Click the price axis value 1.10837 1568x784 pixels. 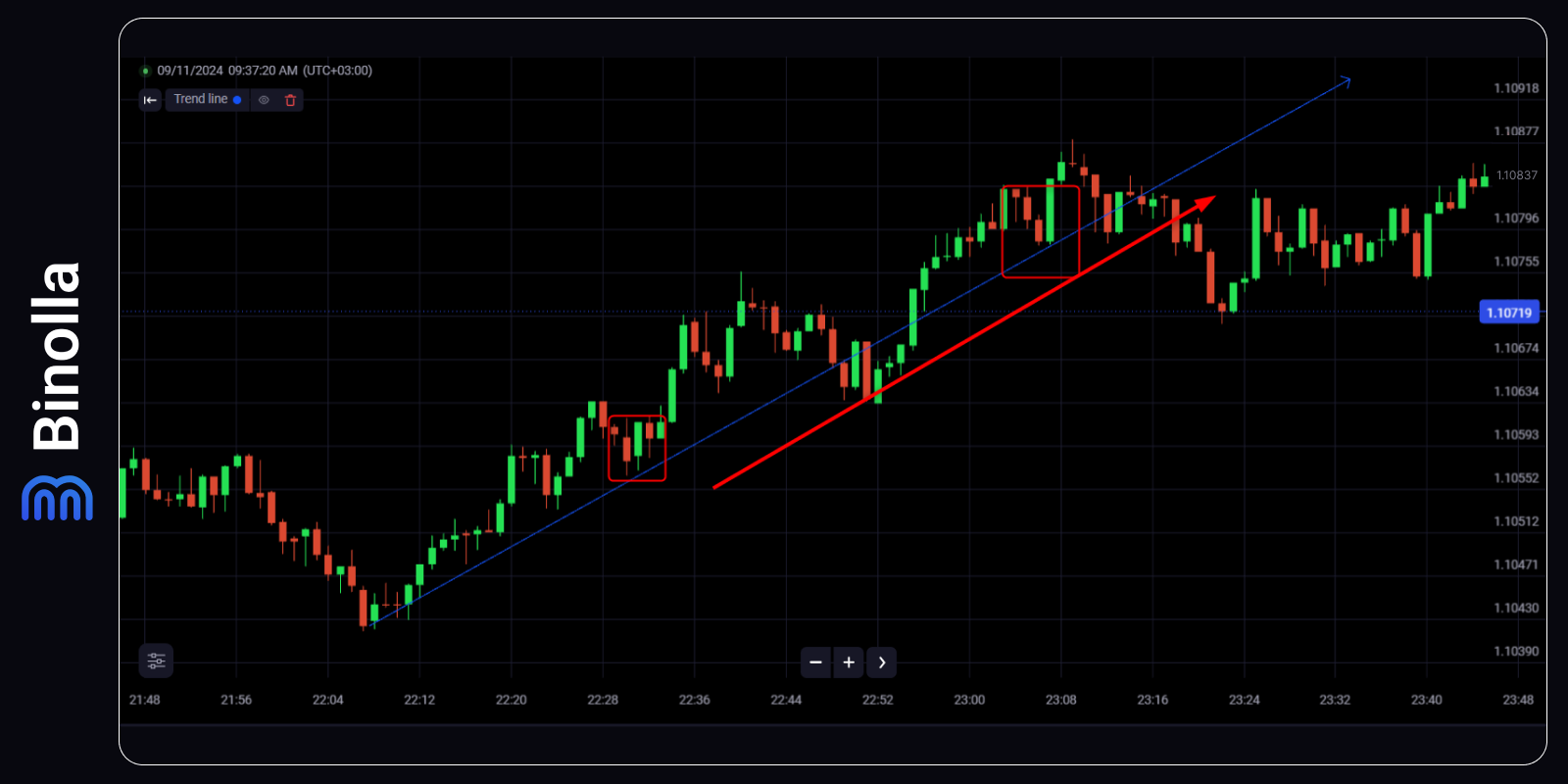tap(1517, 175)
